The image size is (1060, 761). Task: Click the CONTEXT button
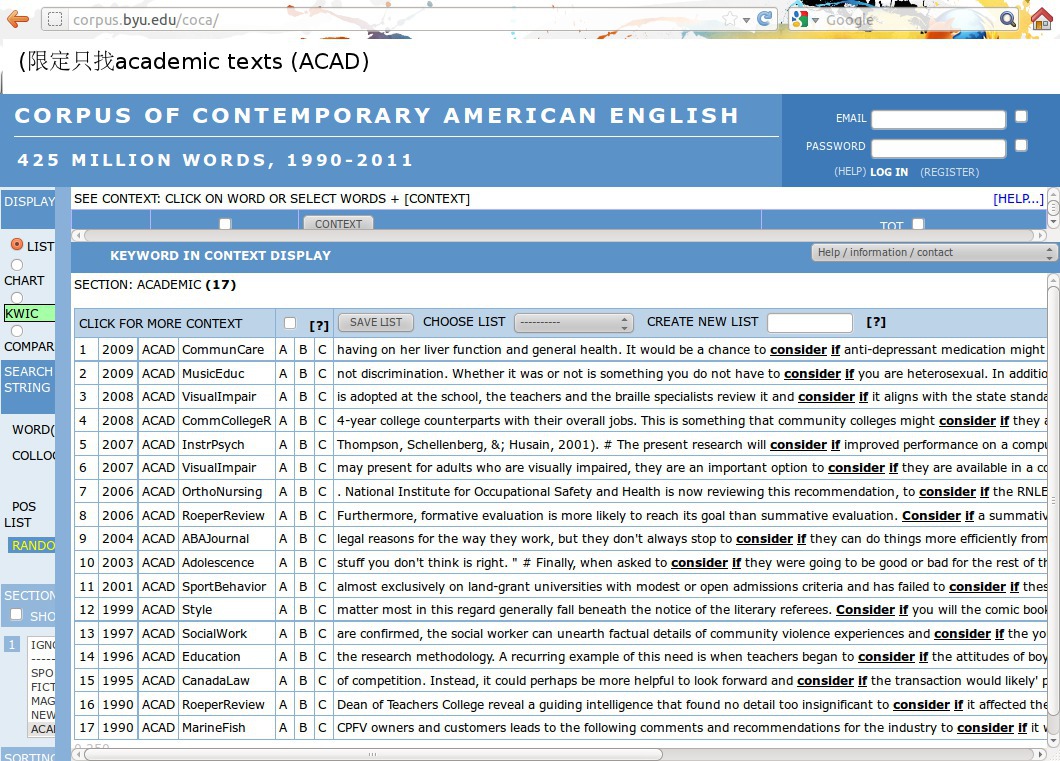pos(338,224)
